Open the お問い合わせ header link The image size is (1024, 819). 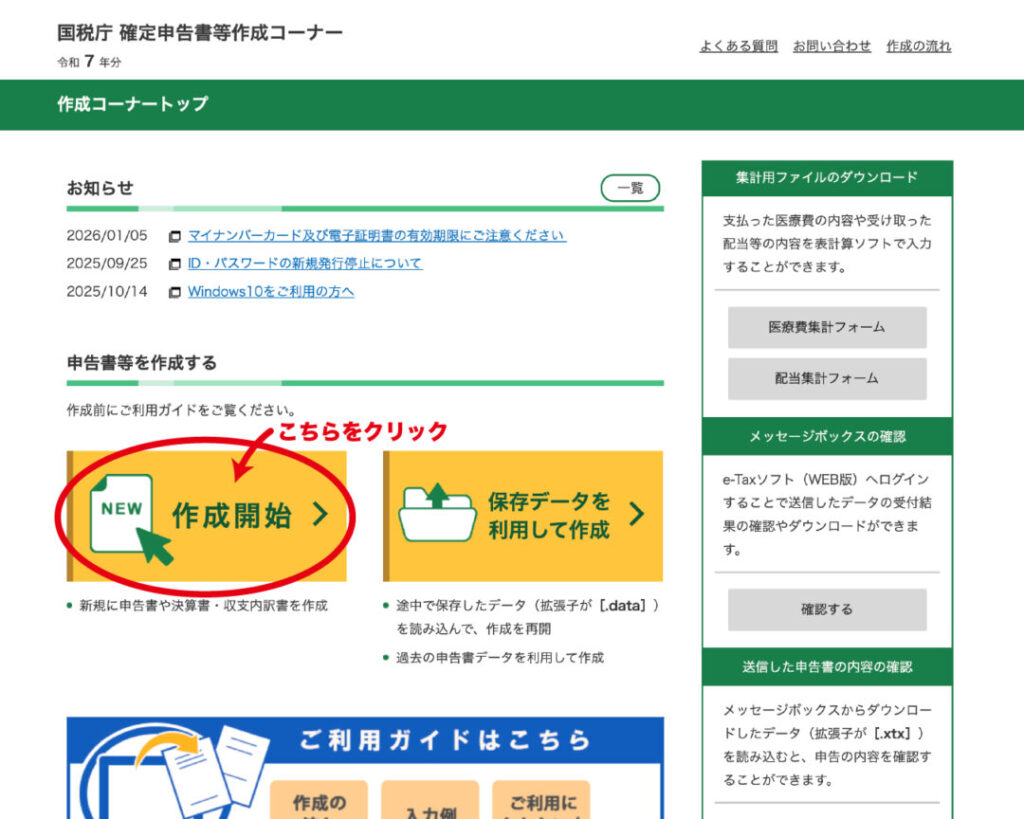[831, 46]
